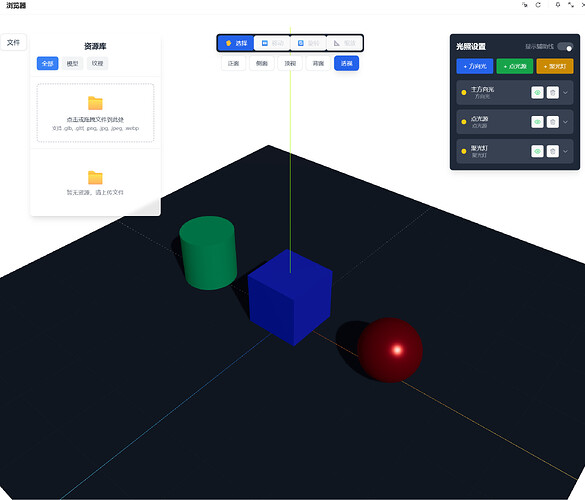Click the file upload drop zone
The height and width of the screenshot is (500, 585).
pyautogui.click(x=96, y=113)
